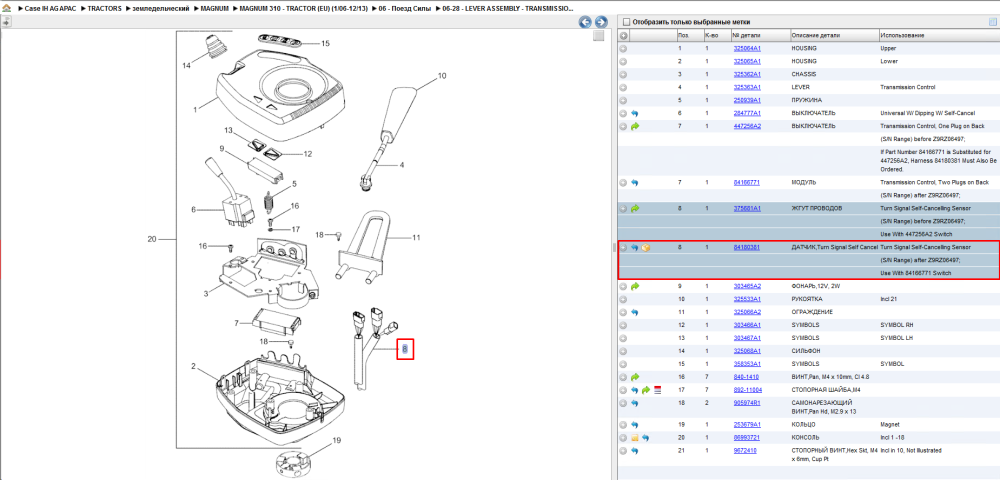This screenshot has width=1000, height=480.
Task: Click 'СИЛЬФОН' description text
Action: point(807,351)
